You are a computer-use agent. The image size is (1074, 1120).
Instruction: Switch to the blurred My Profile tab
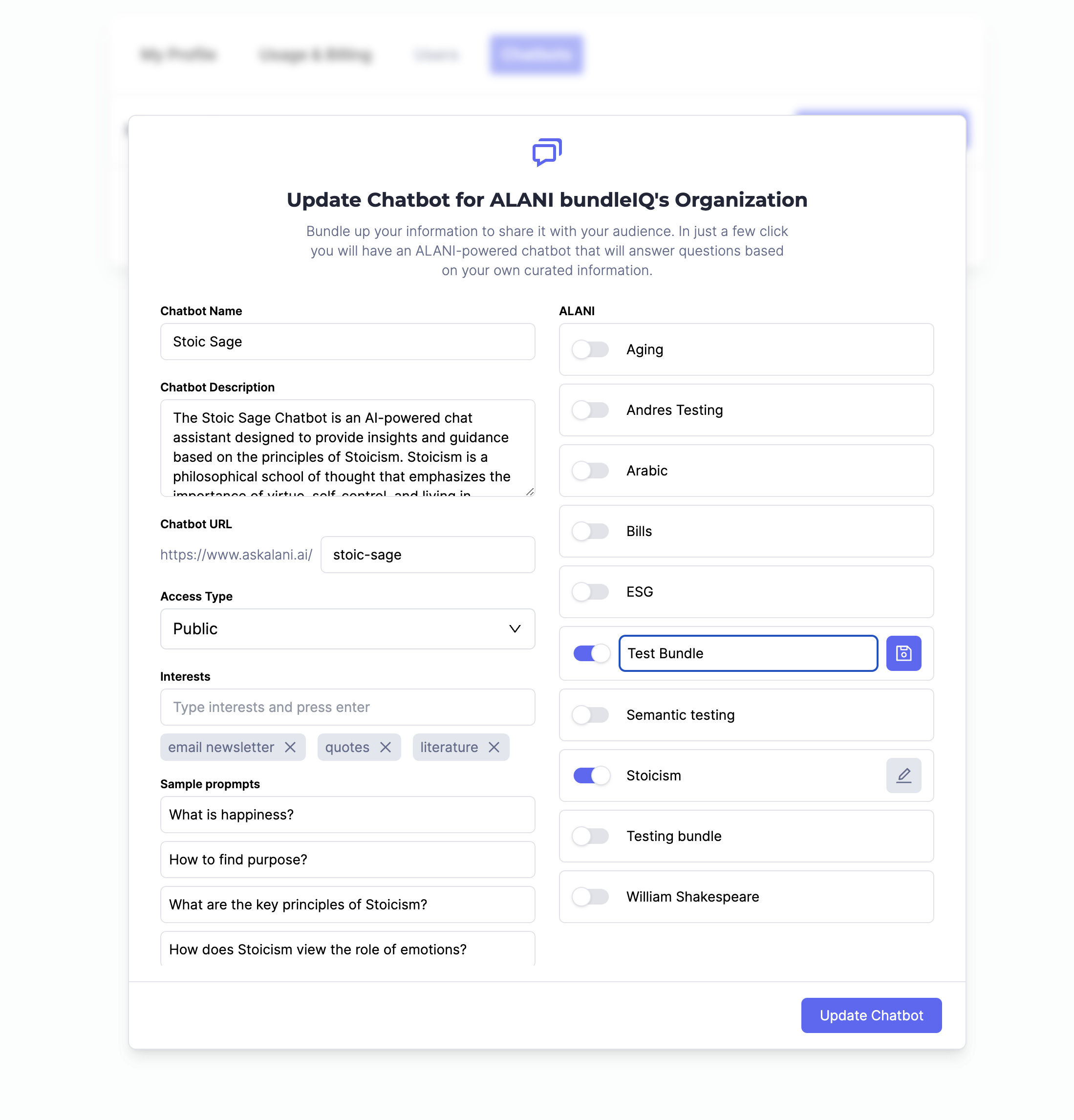178,55
